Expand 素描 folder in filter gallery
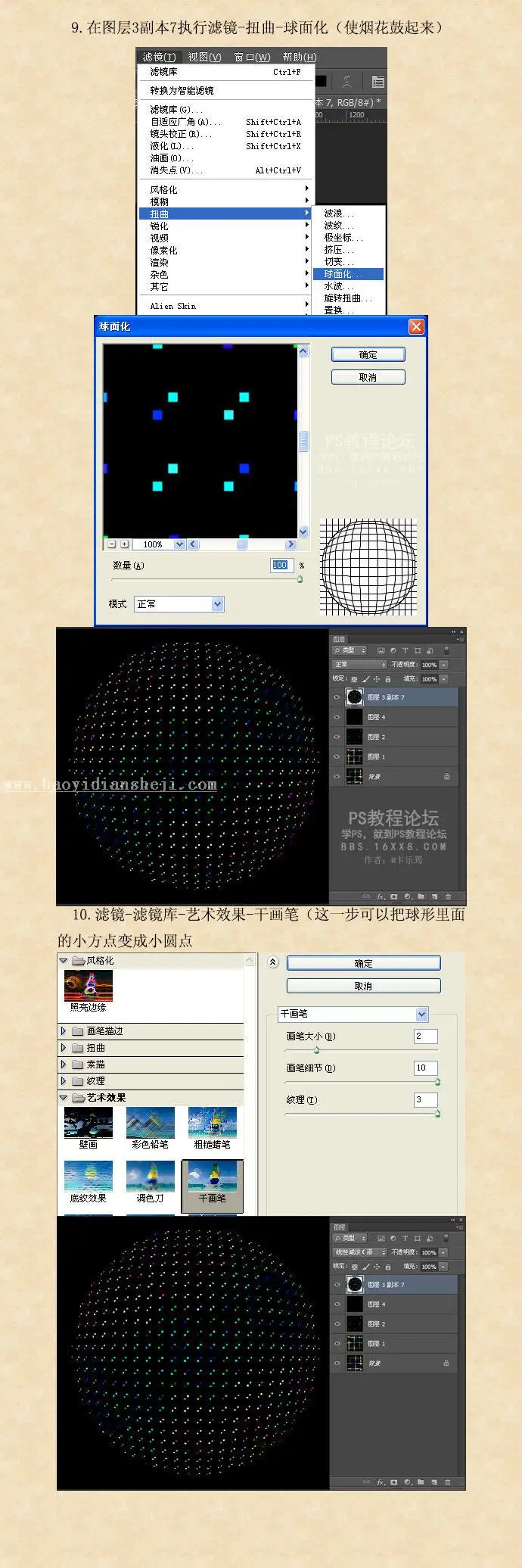522x1568 pixels. point(64,1065)
